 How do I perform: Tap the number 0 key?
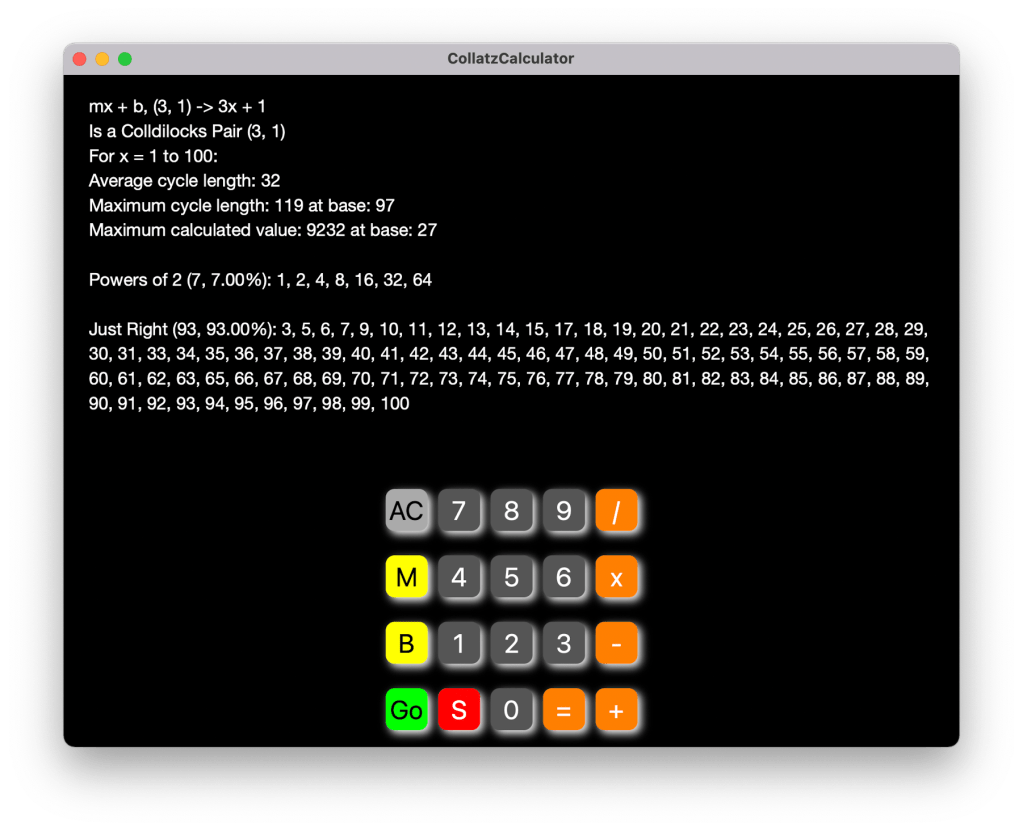[511, 711]
